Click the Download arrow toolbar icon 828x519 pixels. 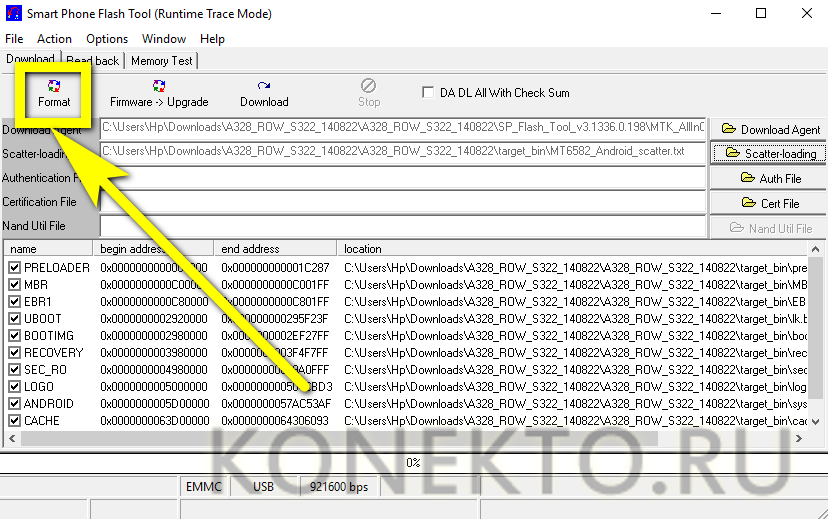264,94
